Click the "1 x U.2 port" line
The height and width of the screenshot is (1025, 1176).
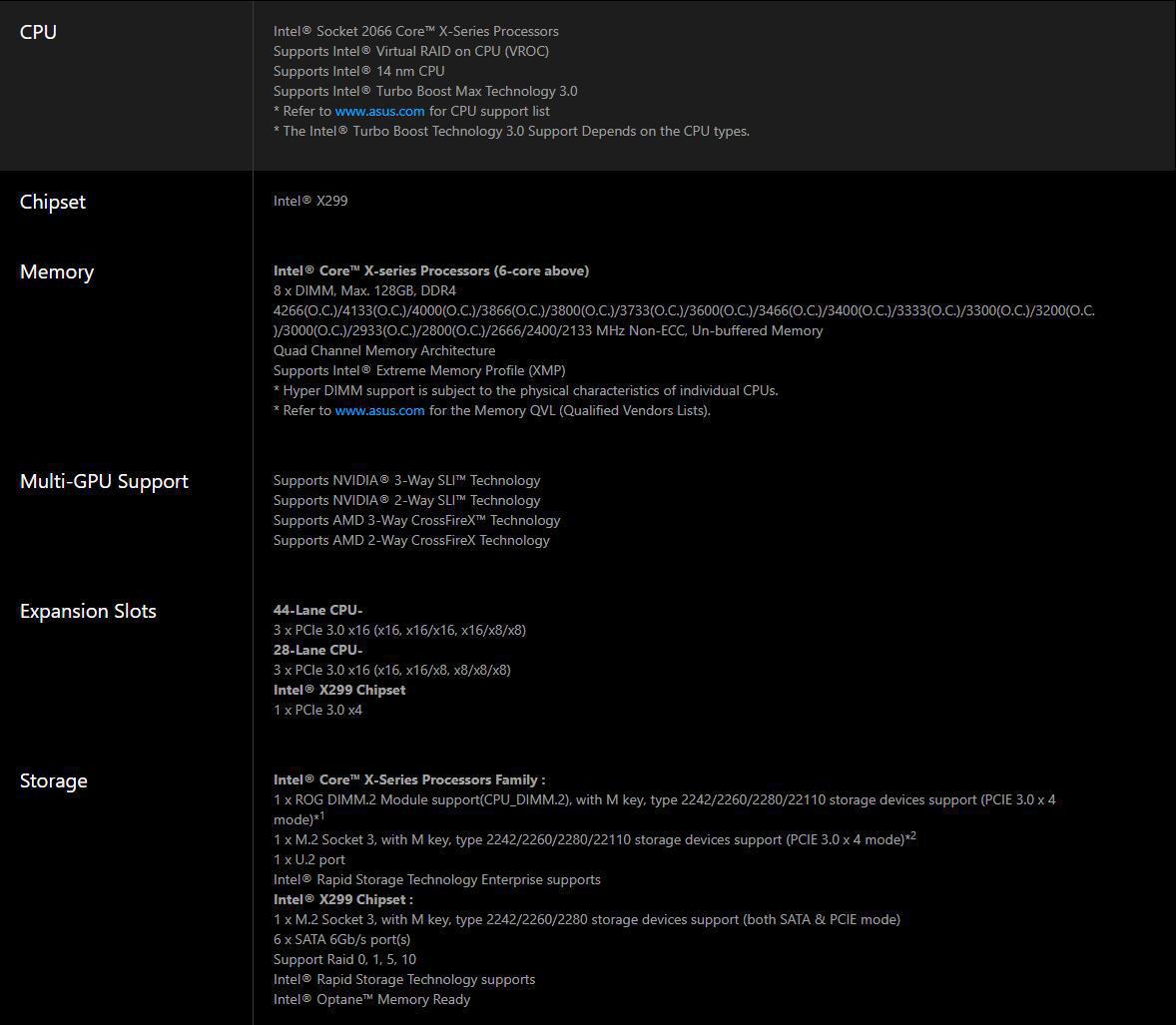309,860
